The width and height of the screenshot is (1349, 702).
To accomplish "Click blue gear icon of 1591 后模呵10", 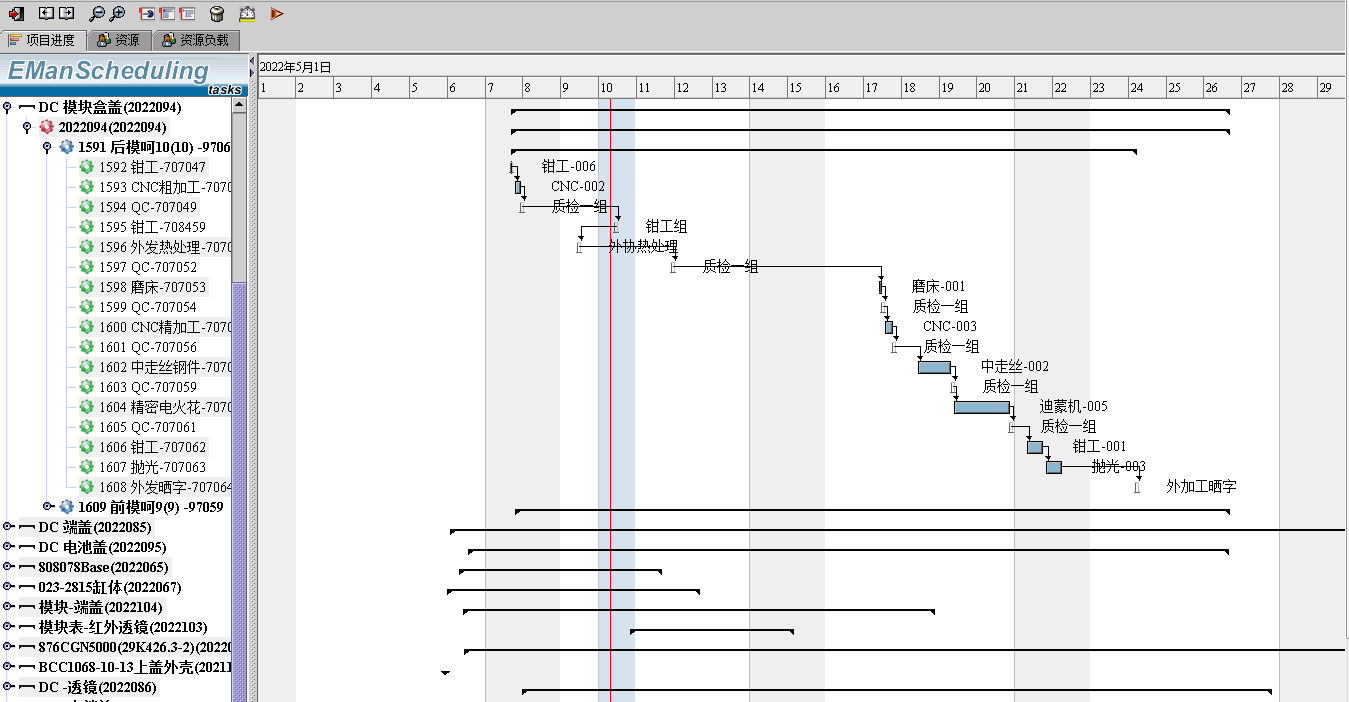I will 66,147.
